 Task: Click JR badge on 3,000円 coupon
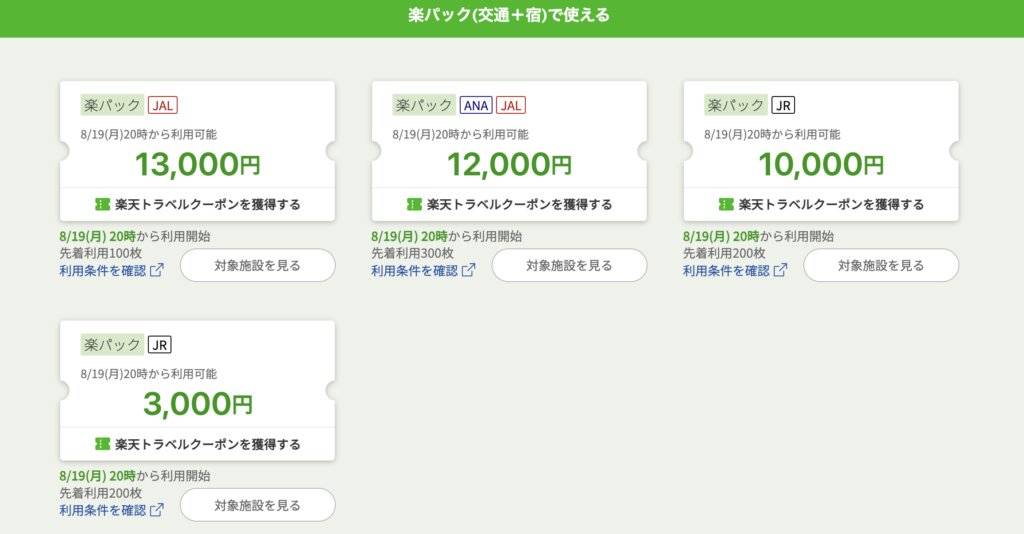pos(159,345)
